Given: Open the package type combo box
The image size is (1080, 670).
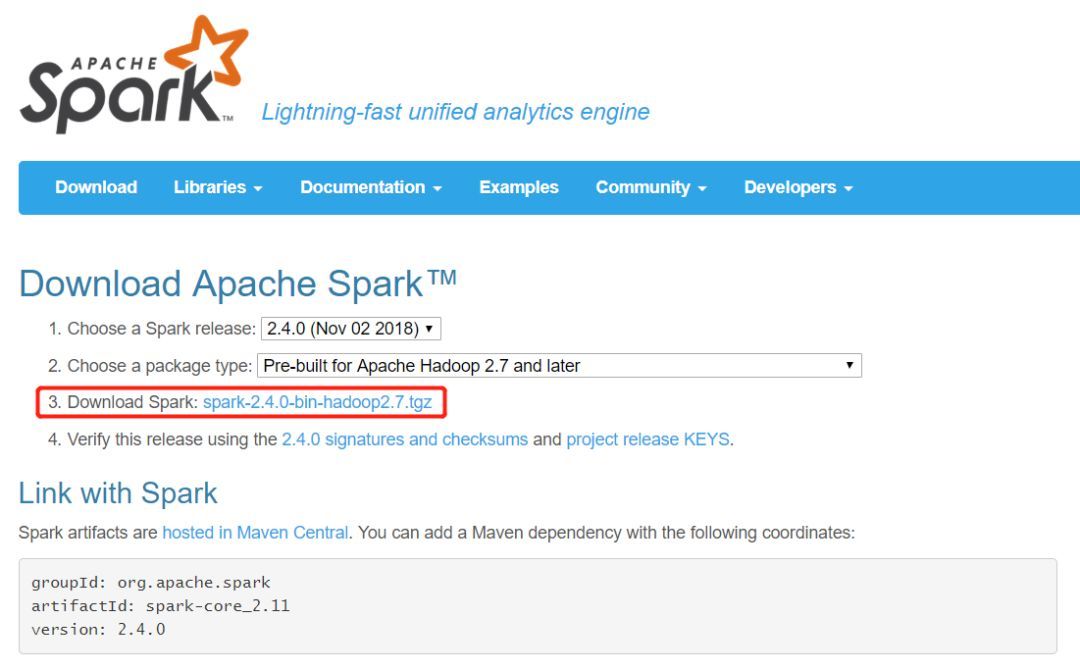Looking at the screenshot, I should tap(559, 366).
